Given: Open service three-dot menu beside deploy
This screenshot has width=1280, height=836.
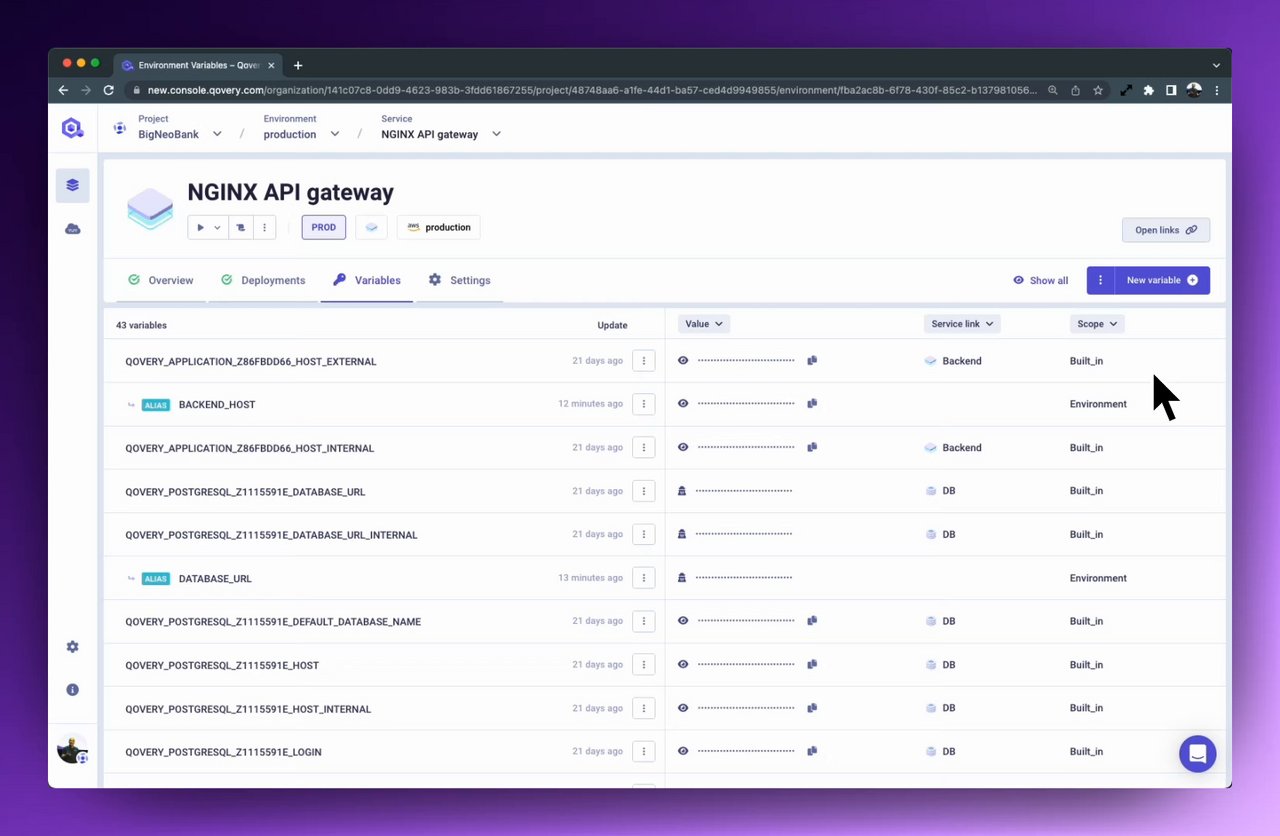Looking at the screenshot, I should click(265, 228).
